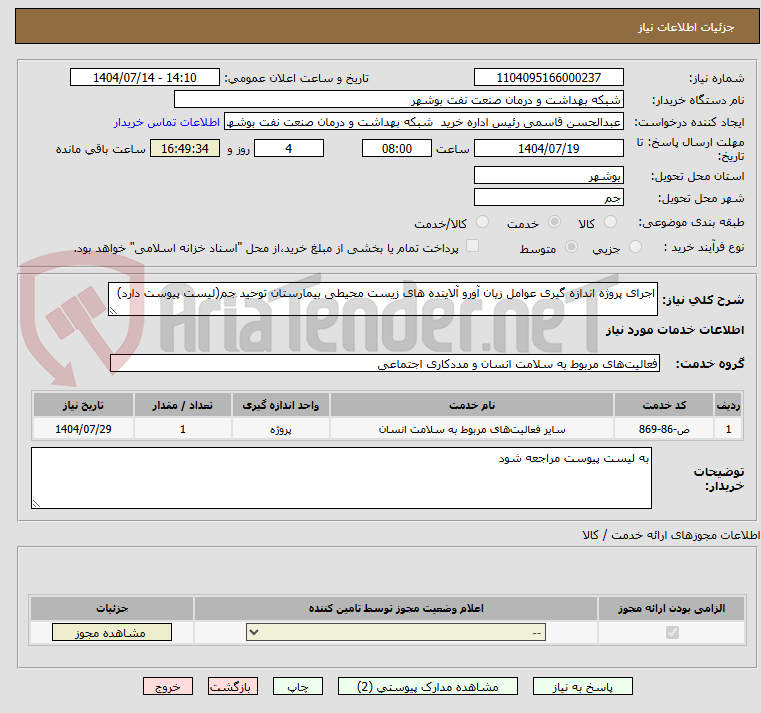Click the تعداد / مقدار column header
761x713 pixels.
pyautogui.click(x=182, y=405)
